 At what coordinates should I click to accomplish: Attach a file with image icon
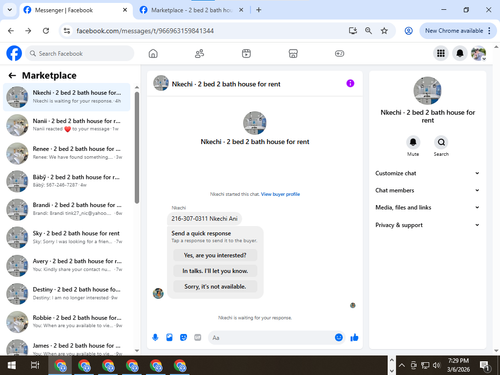pos(169,338)
